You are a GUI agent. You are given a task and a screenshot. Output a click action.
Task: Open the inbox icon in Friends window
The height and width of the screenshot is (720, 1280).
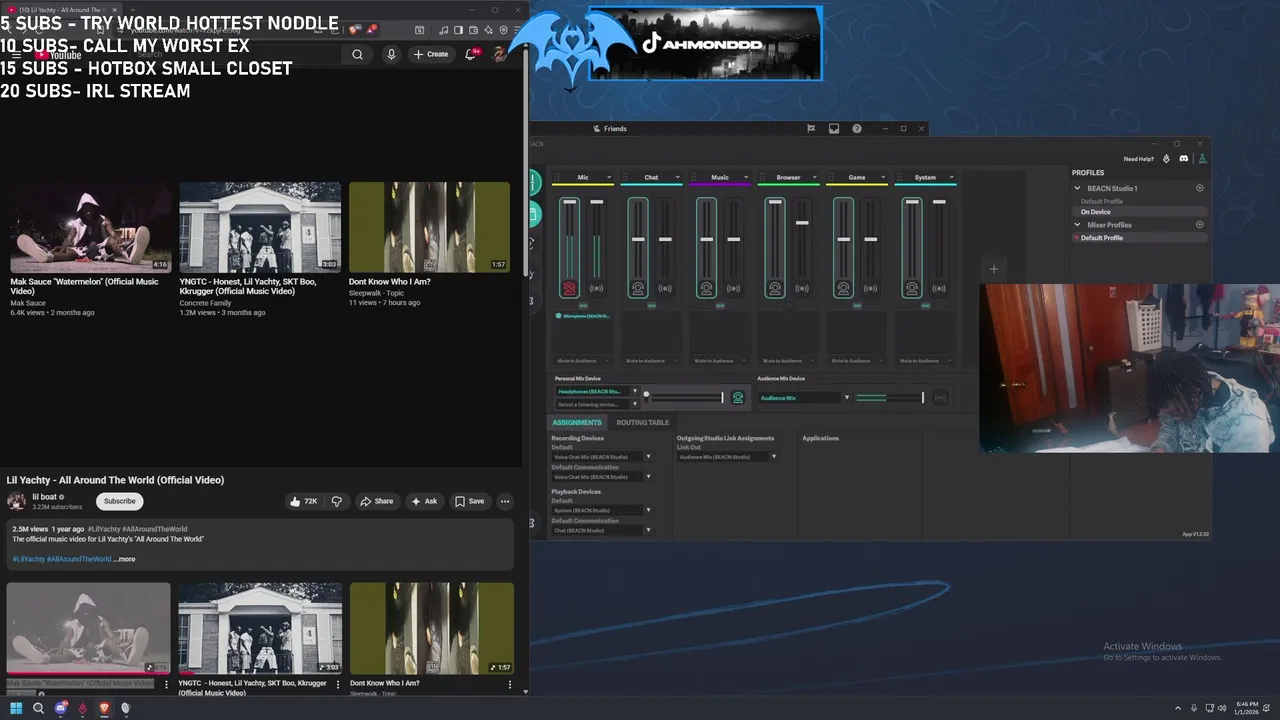[x=834, y=129]
